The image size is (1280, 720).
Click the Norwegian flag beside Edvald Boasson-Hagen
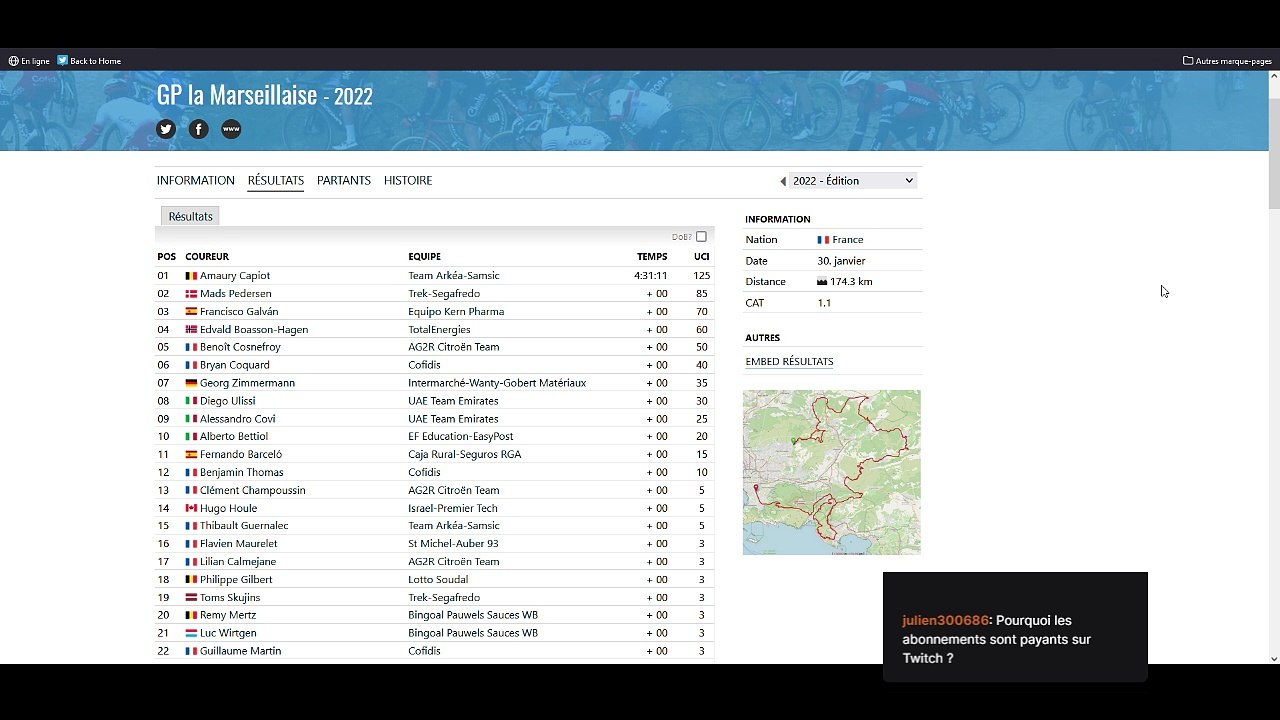click(x=191, y=330)
